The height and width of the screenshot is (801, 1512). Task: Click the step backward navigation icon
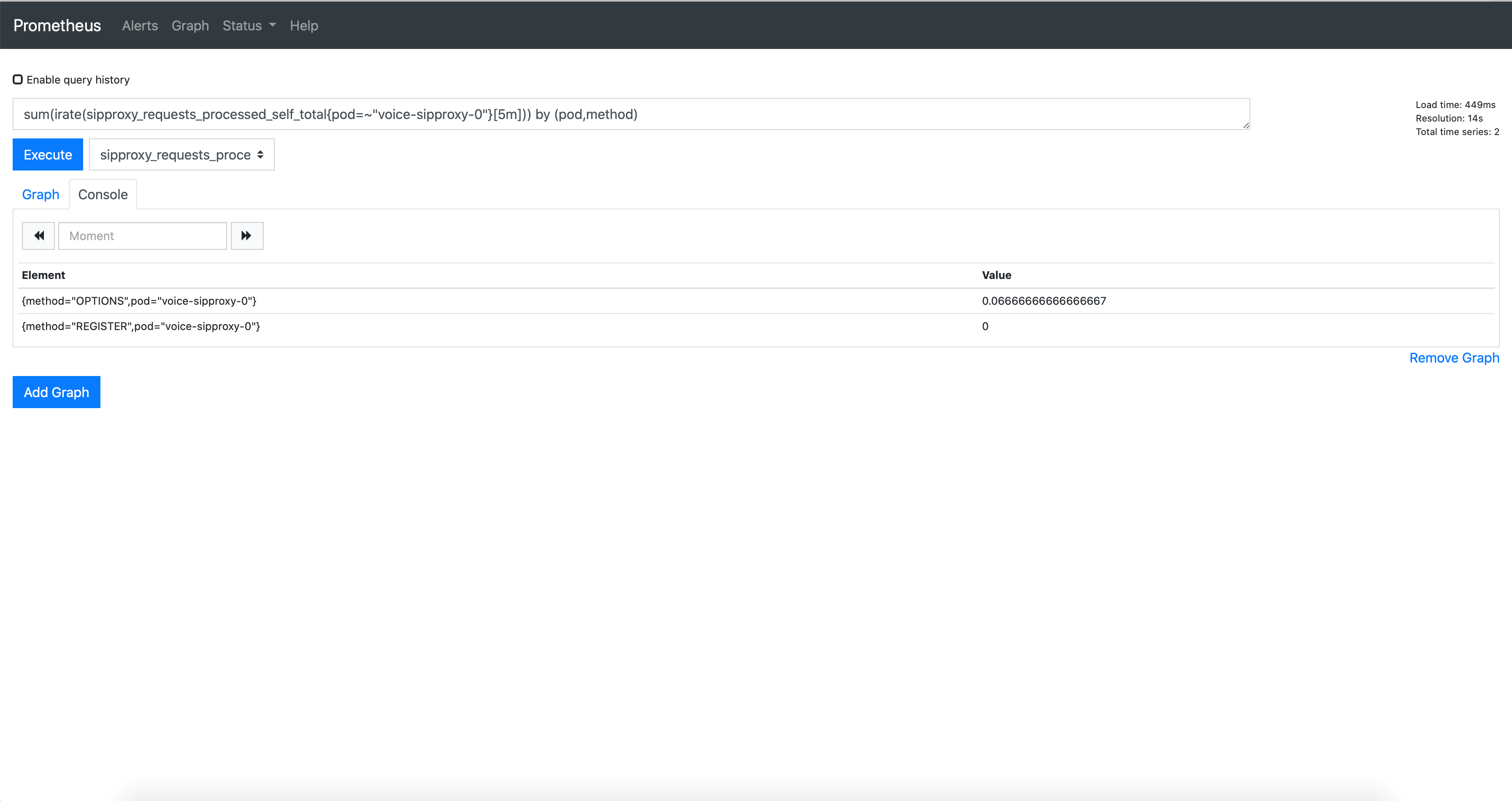point(38,236)
